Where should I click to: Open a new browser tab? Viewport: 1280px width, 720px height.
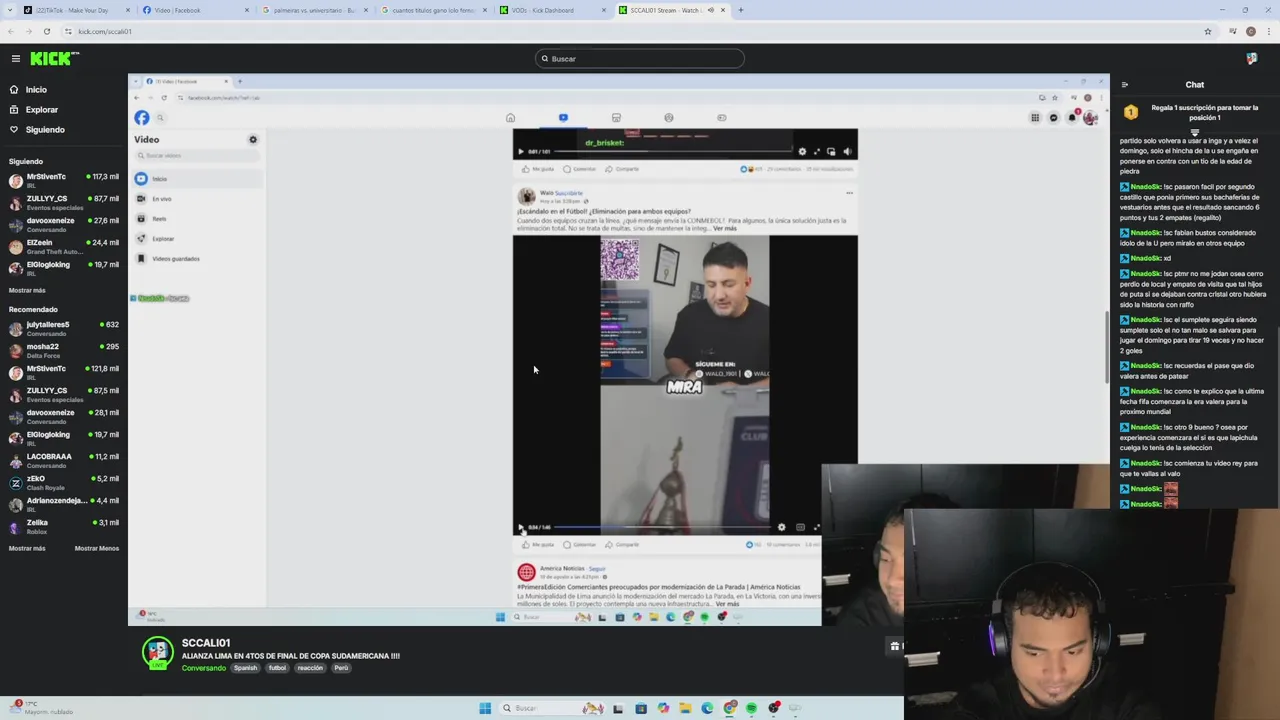[740, 10]
